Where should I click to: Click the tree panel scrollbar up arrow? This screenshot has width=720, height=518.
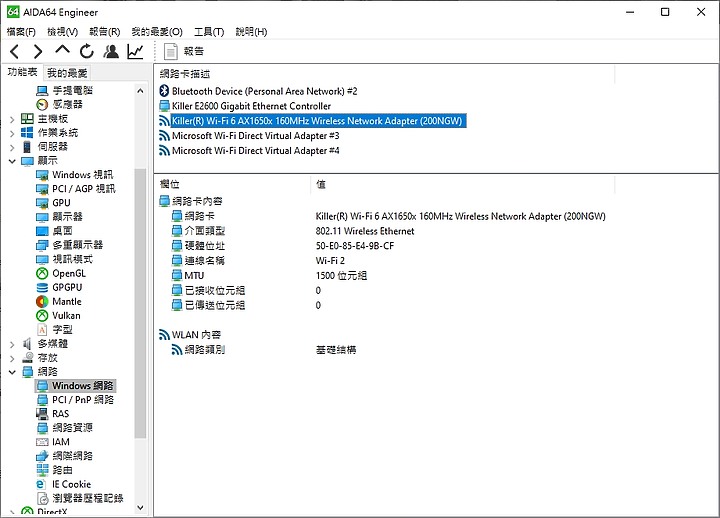coord(141,91)
